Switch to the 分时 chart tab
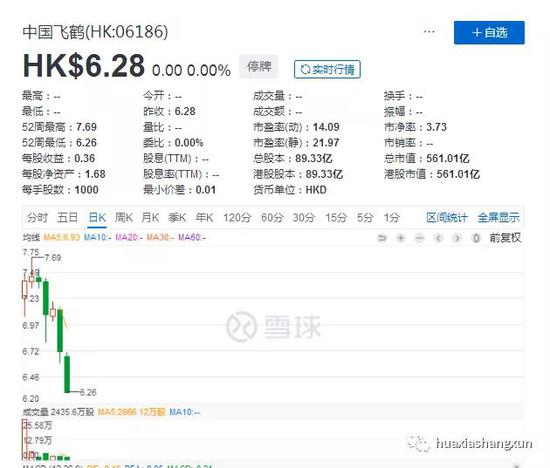This screenshot has width=550, height=468. pos(37,218)
